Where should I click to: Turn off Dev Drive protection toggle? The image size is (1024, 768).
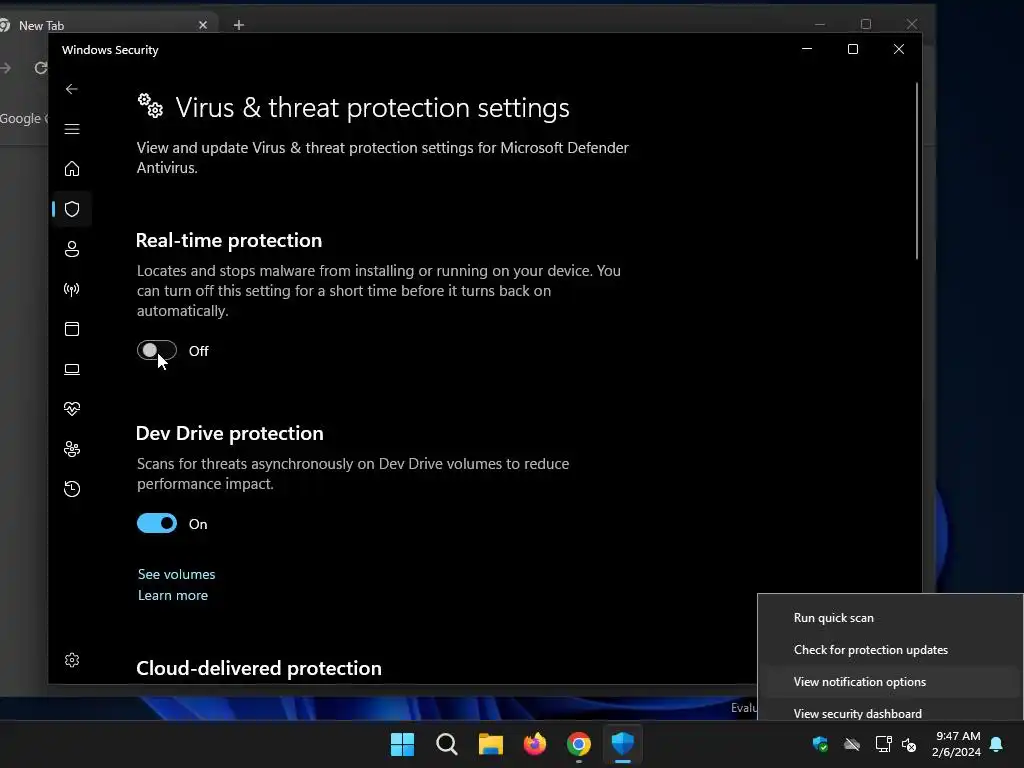157,524
